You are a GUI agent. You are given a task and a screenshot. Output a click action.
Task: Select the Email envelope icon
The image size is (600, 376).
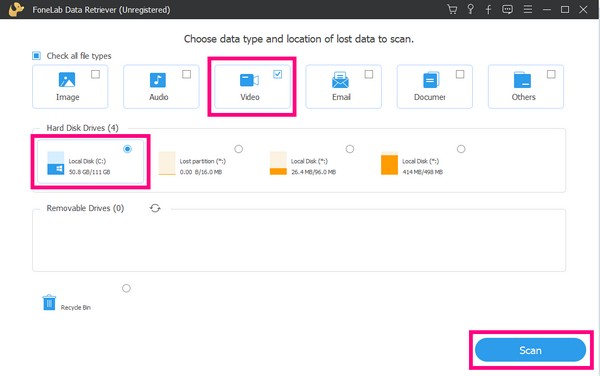340,80
